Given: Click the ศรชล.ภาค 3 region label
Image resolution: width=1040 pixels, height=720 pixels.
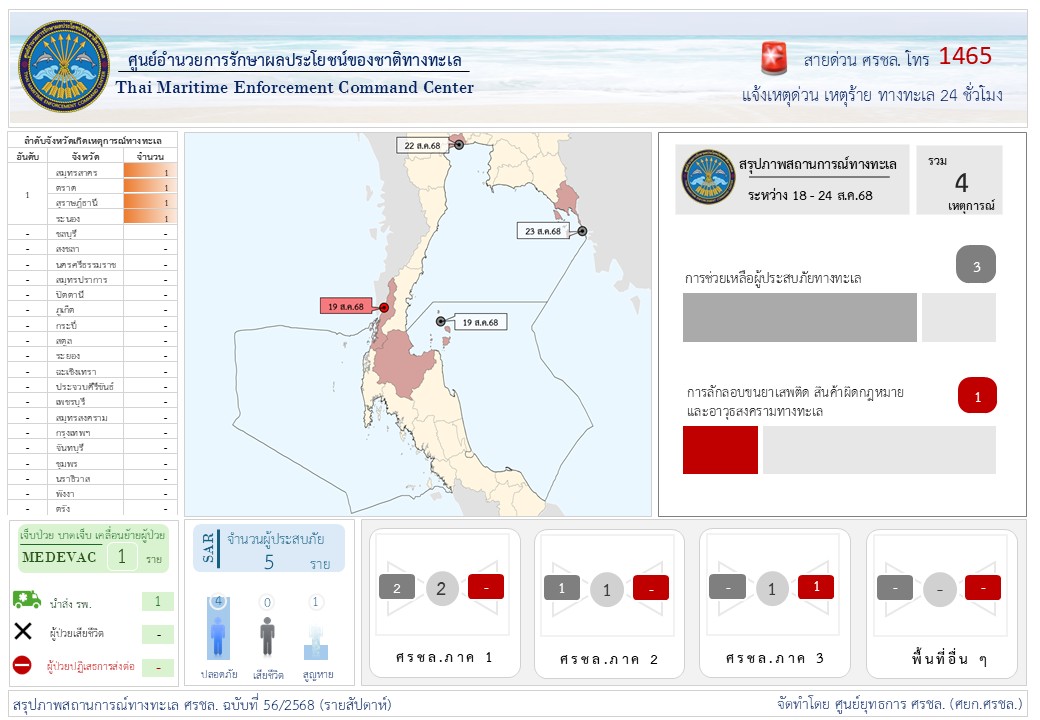Looking at the screenshot, I should coord(774,658).
